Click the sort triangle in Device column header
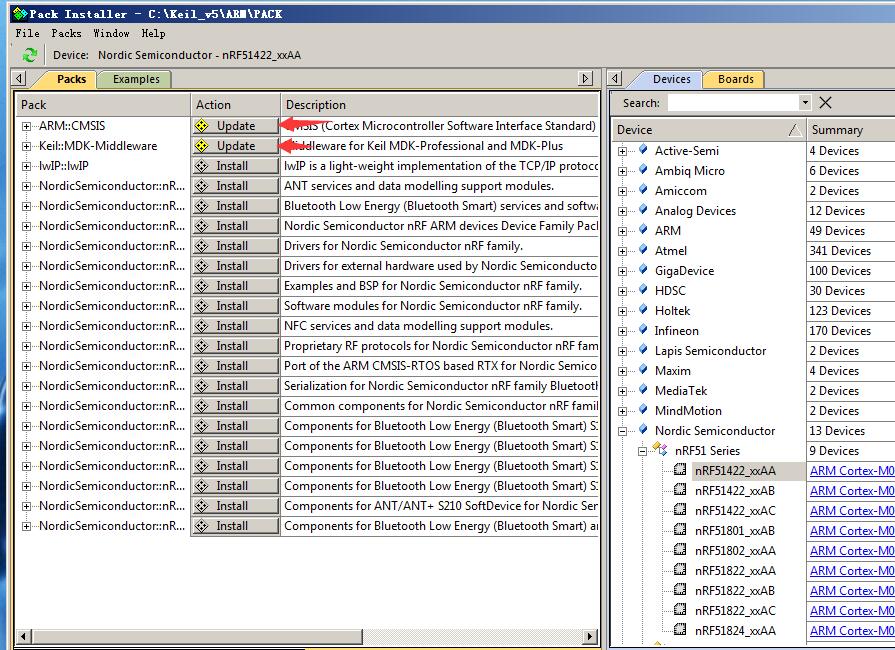Viewport: 895px width, 650px height. click(796, 130)
